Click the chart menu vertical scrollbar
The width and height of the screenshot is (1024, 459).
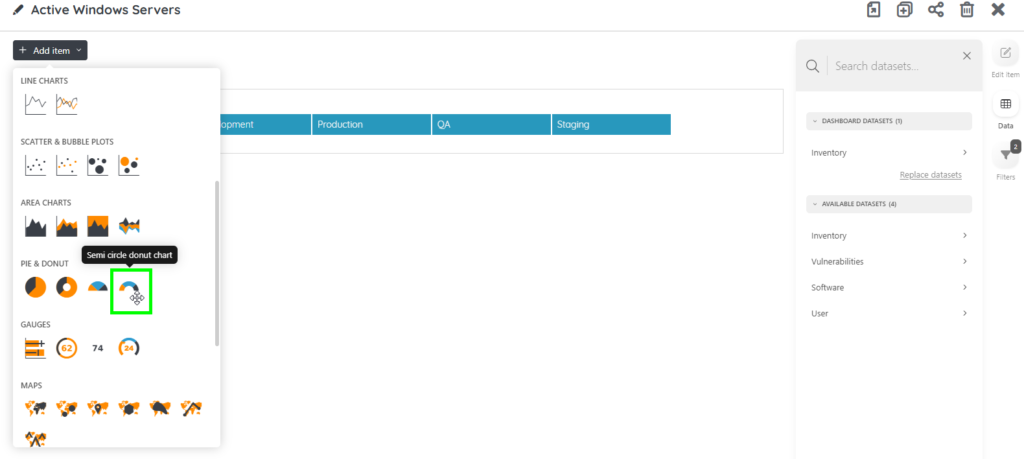(217, 263)
